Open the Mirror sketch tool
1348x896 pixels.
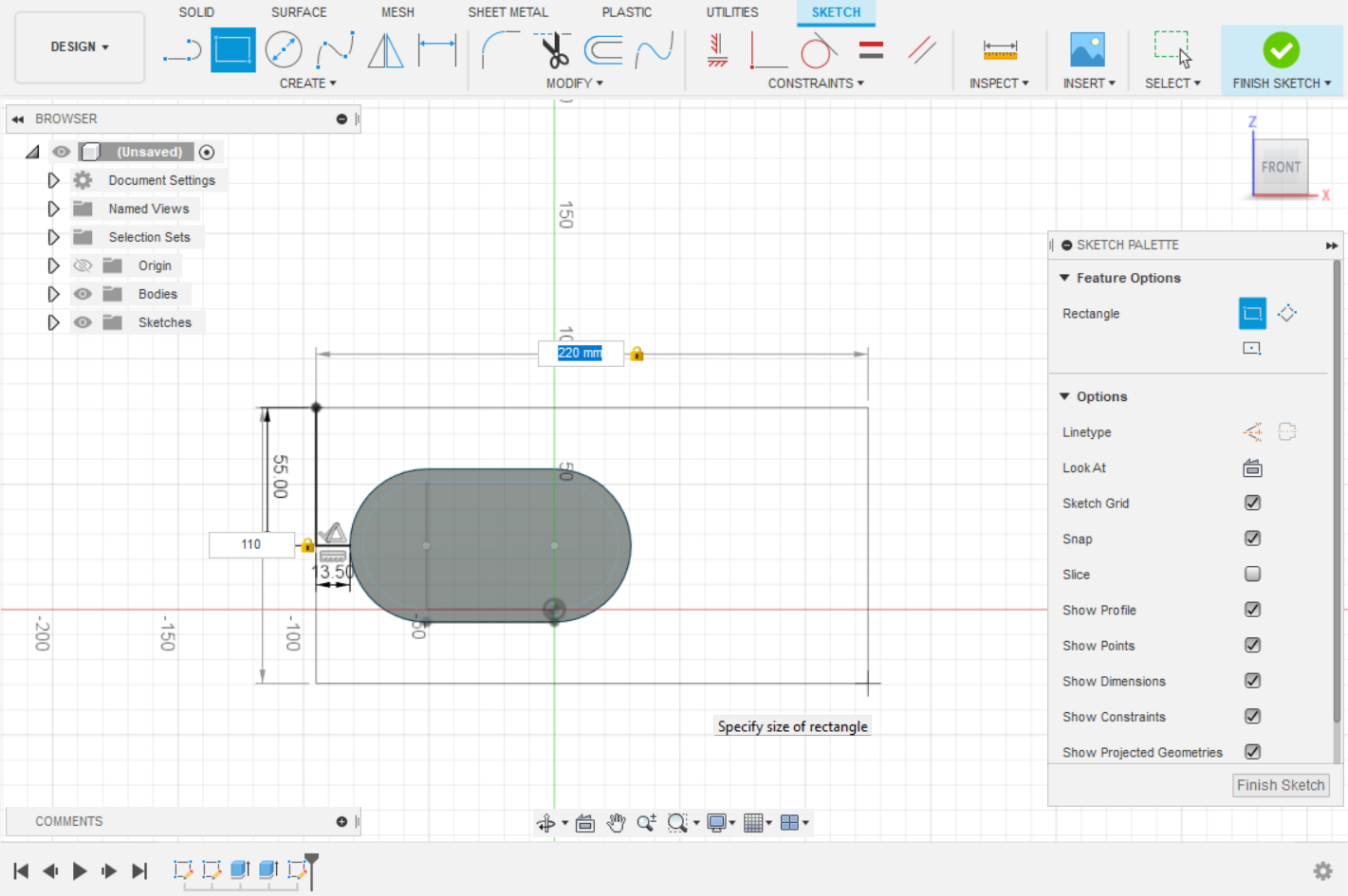[385, 49]
